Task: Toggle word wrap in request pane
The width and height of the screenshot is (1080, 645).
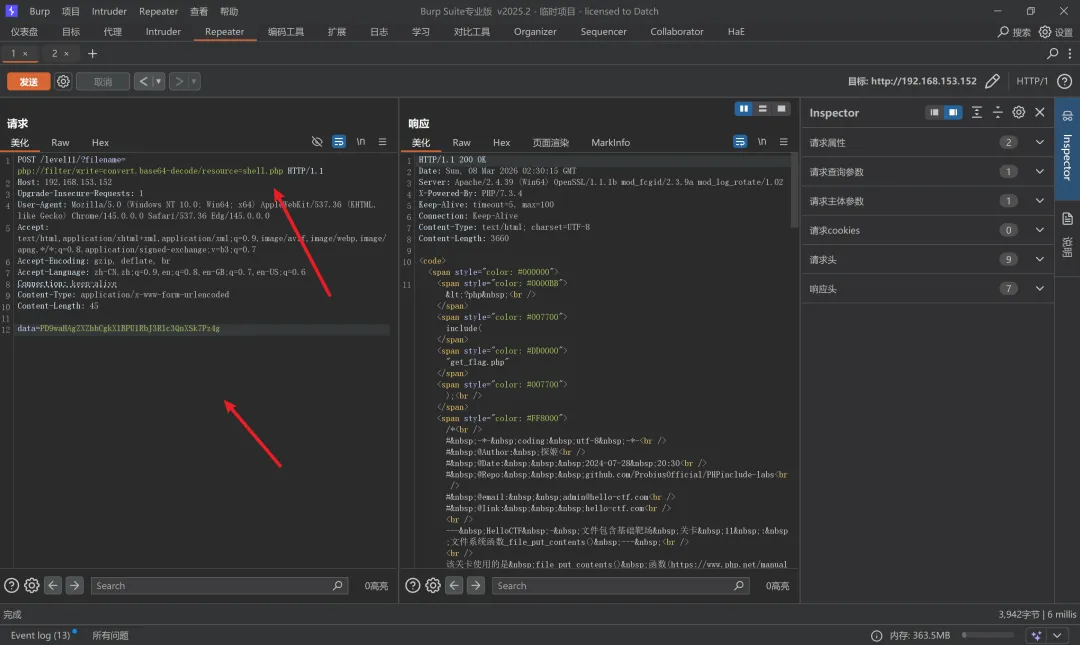Action: (339, 141)
